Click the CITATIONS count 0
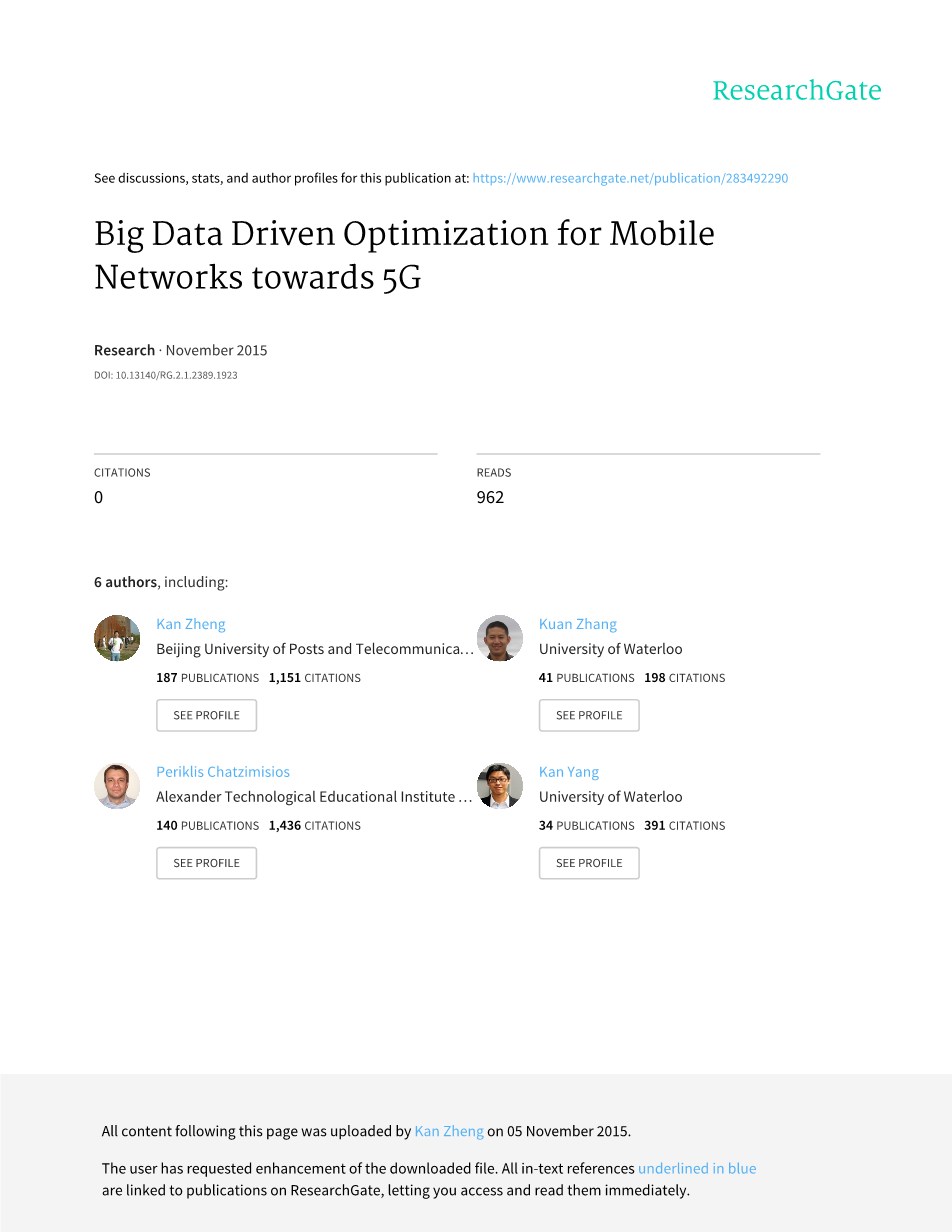This screenshot has height=1232, width=952. point(98,497)
